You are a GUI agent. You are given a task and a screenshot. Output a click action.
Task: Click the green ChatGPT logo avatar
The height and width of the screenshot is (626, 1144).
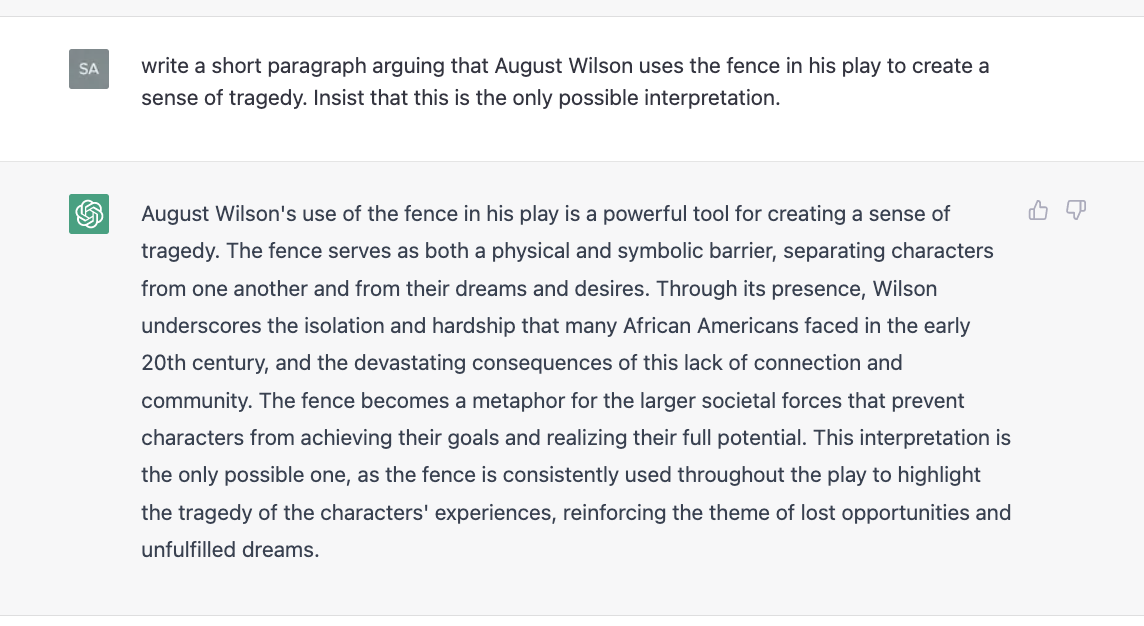click(x=89, y=214)
